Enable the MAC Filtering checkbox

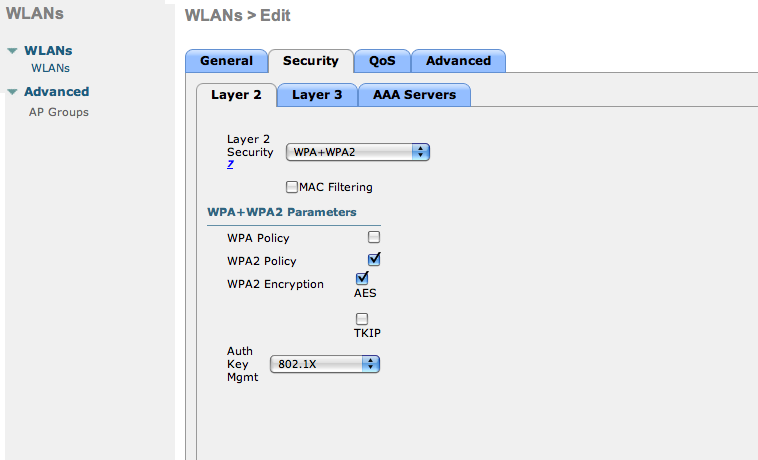[292, 187]
